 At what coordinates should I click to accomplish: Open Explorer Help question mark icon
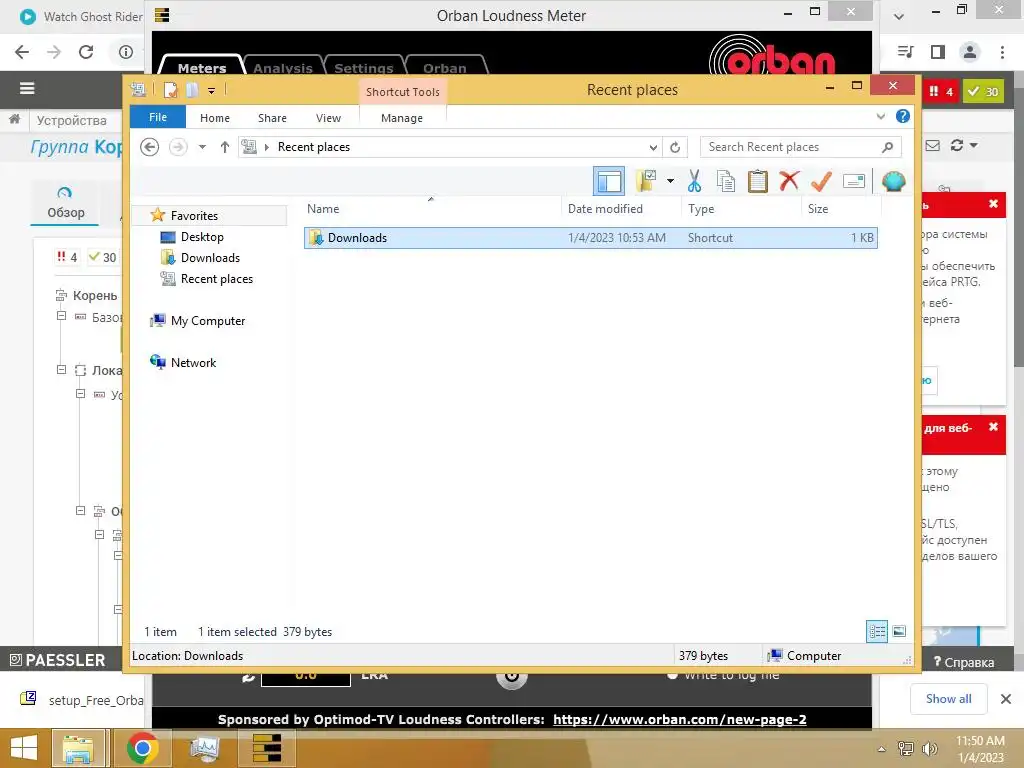pos(903,116)
